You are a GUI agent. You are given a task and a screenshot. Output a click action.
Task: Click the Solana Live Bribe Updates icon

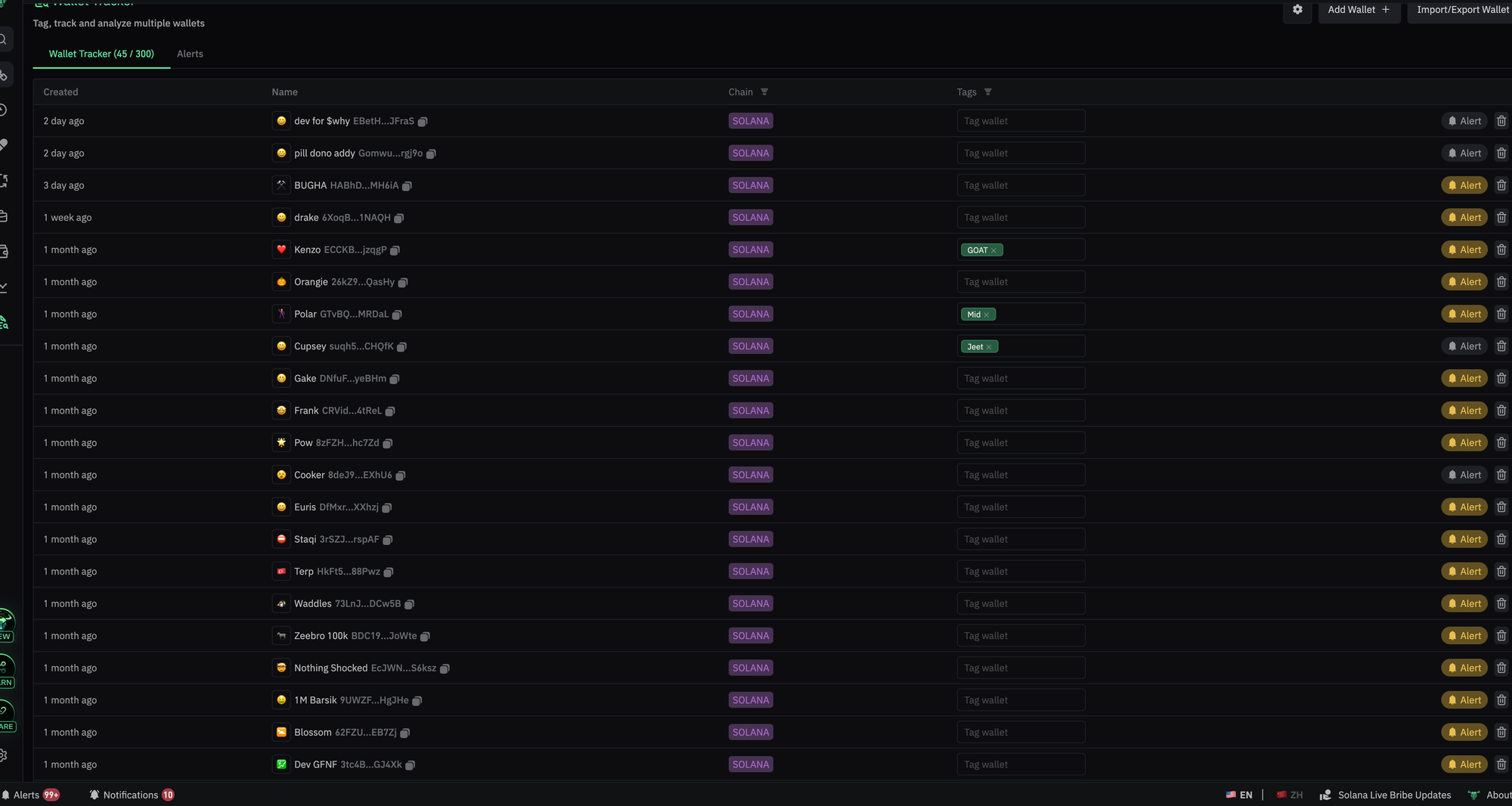1325,795
